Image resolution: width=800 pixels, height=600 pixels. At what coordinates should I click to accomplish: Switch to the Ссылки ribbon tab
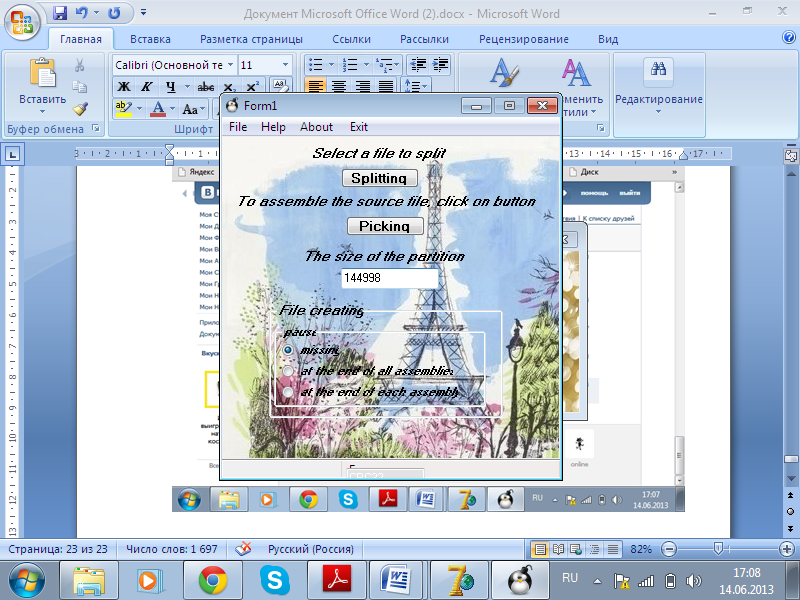pos(351,39)
